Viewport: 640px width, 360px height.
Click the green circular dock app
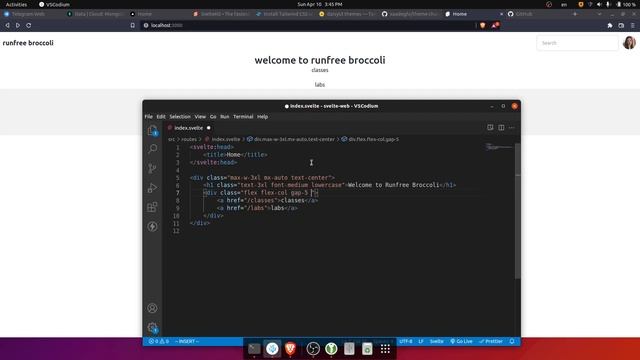click(x=331, y=349)
